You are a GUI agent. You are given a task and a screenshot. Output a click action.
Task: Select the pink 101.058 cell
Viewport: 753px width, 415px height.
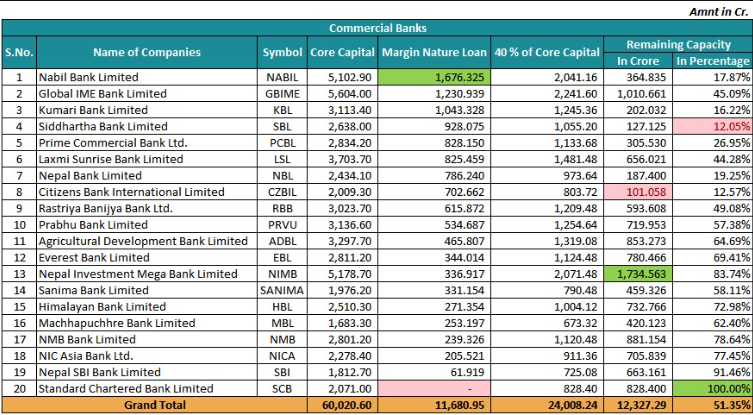pos(637,191)
